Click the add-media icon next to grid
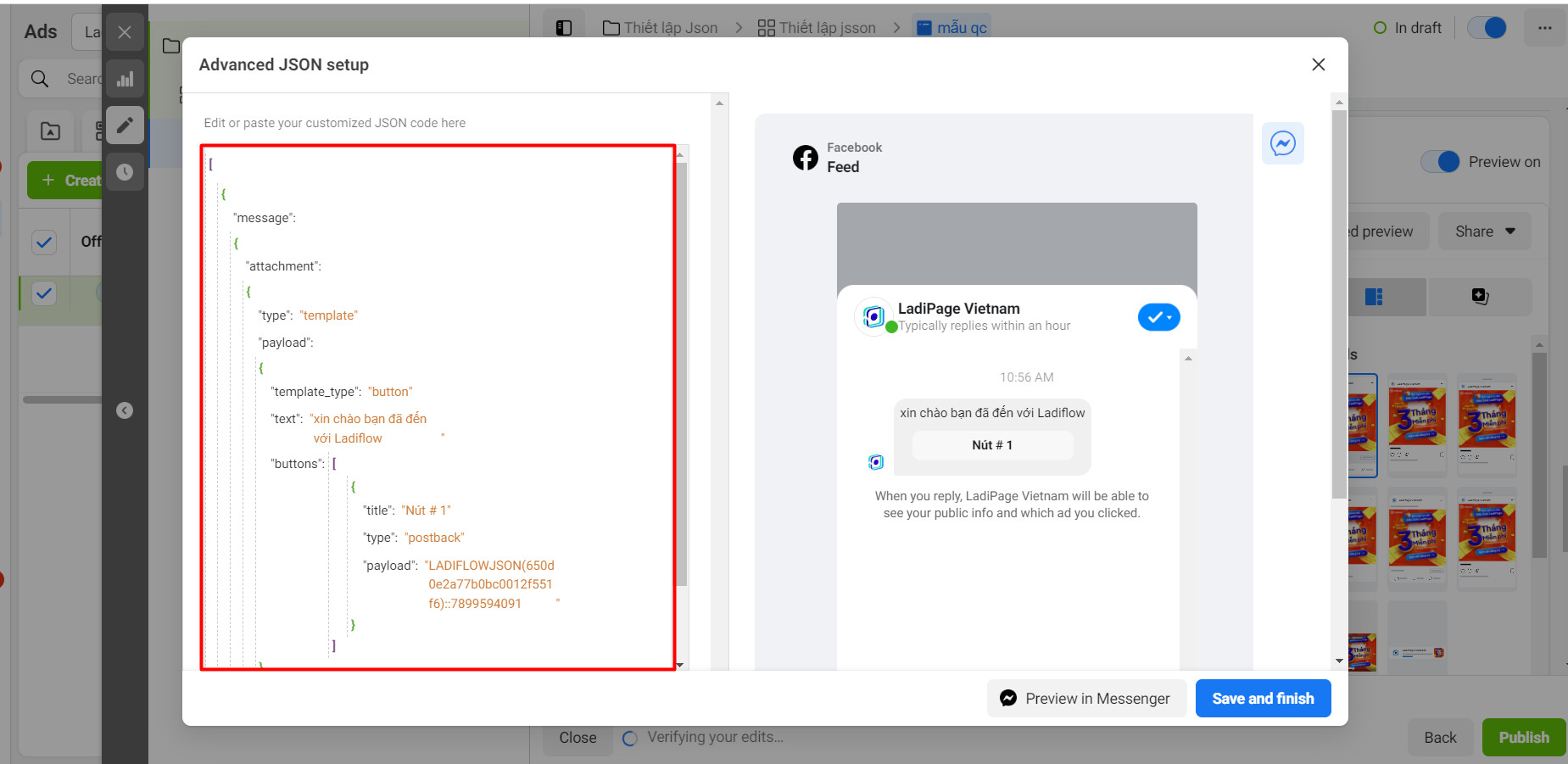Screen dimensions: 1568x764 click(1480, 297)
